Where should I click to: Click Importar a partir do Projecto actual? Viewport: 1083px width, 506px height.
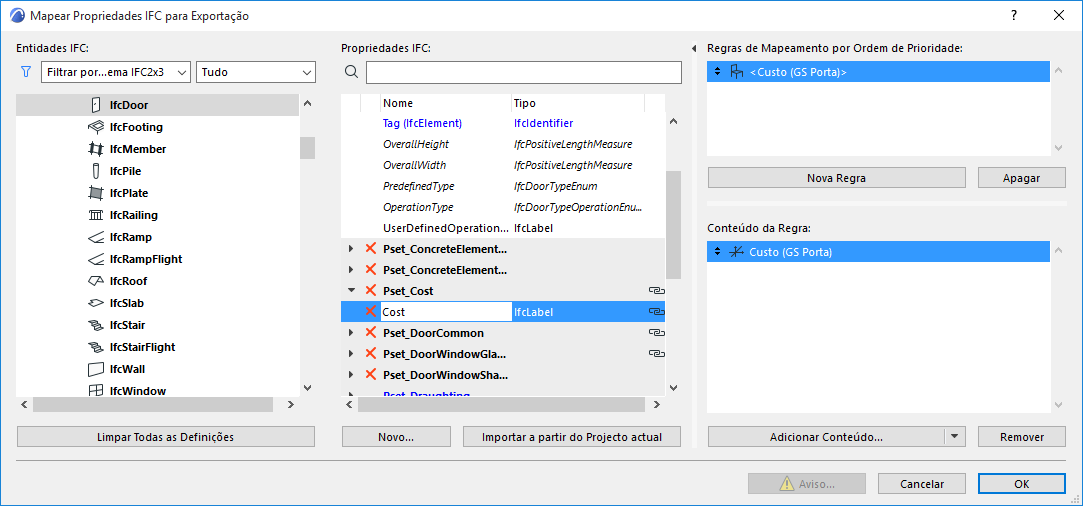[x=572, y=436]
